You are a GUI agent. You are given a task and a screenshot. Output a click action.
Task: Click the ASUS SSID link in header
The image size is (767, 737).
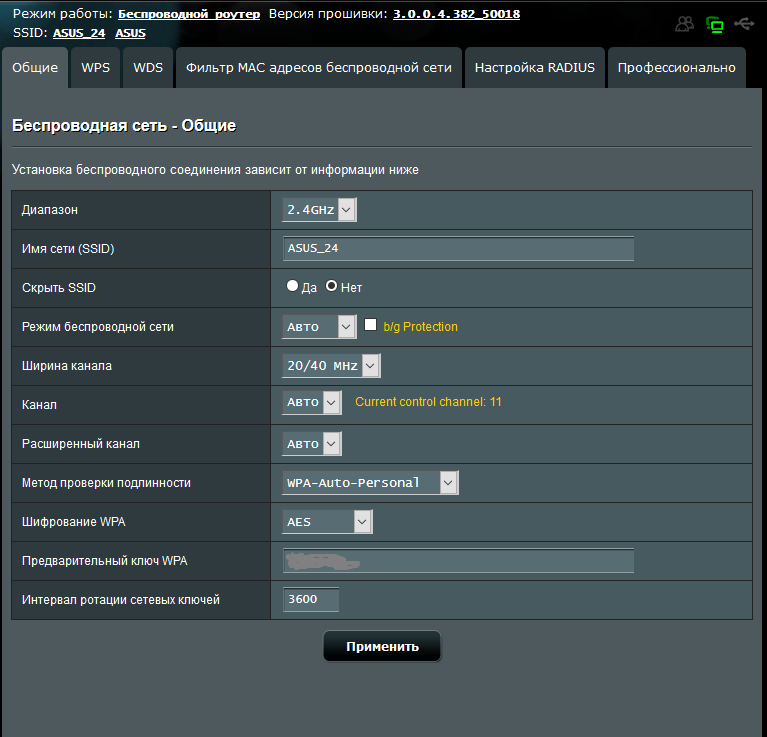130,33
